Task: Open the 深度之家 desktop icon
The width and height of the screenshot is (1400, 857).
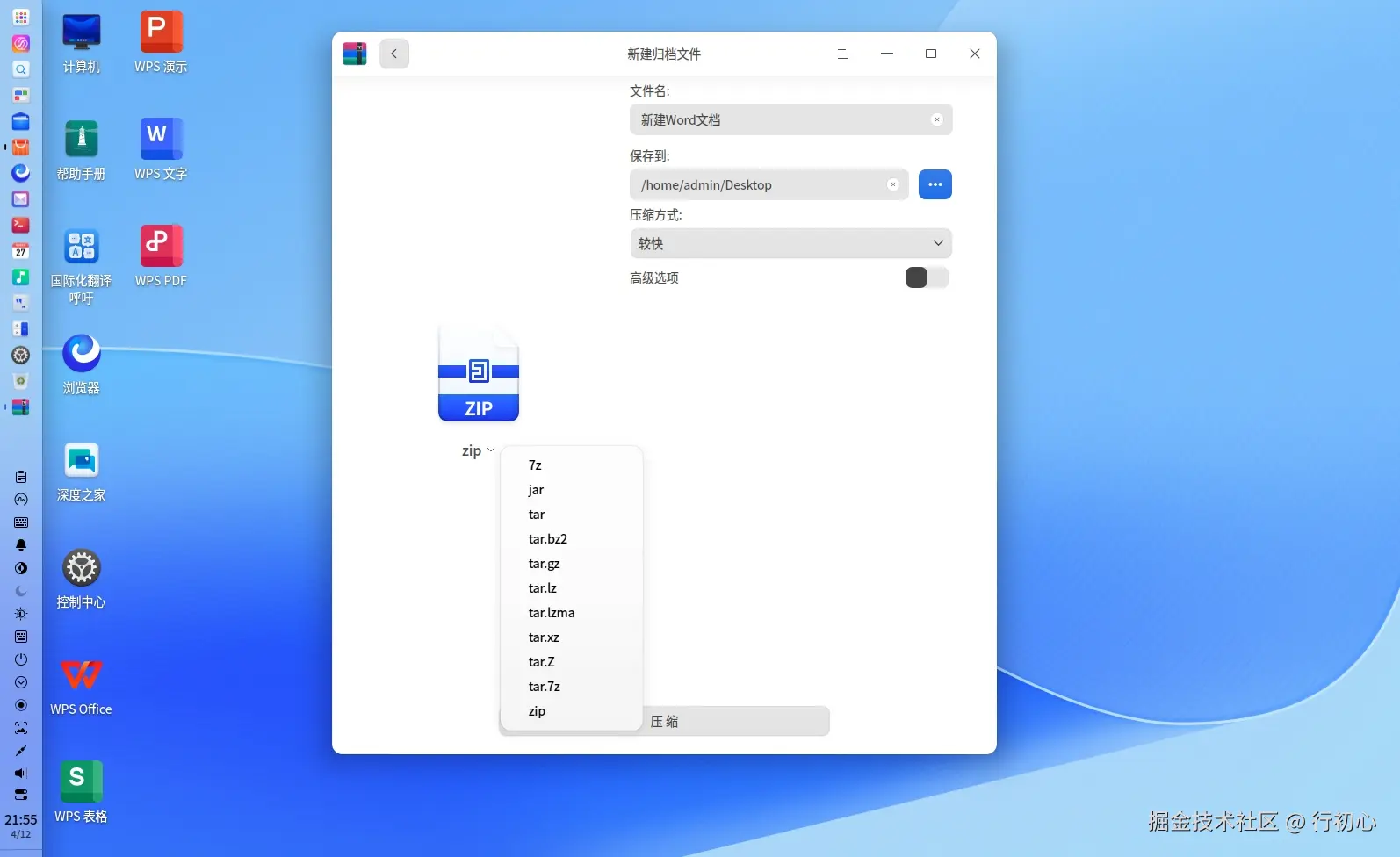Action: [82, 472]
